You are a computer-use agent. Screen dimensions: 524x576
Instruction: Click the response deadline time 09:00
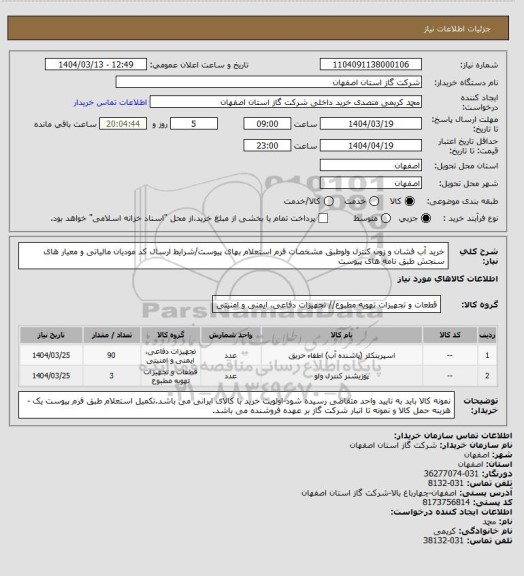pos(267,124)
